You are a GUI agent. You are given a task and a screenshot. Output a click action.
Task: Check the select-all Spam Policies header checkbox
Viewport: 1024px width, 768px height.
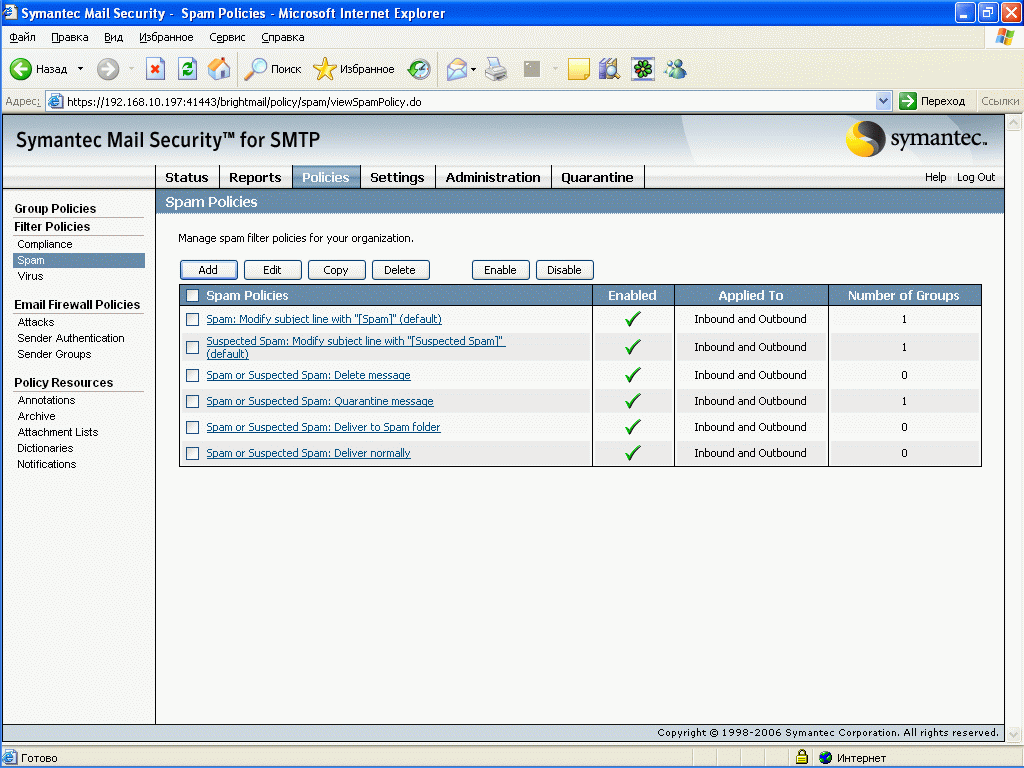[193, 296]
